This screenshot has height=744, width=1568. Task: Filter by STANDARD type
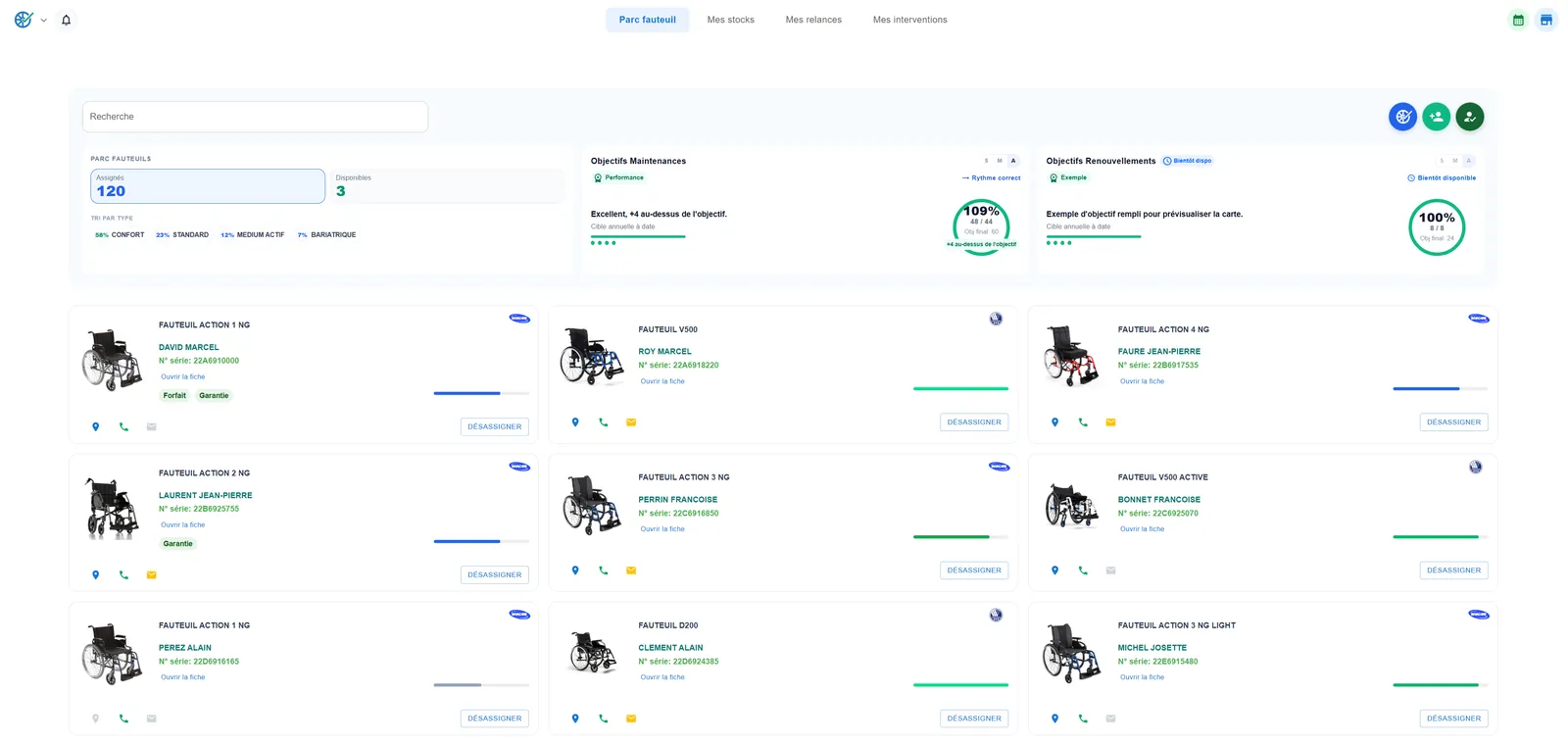coord(182,235)
